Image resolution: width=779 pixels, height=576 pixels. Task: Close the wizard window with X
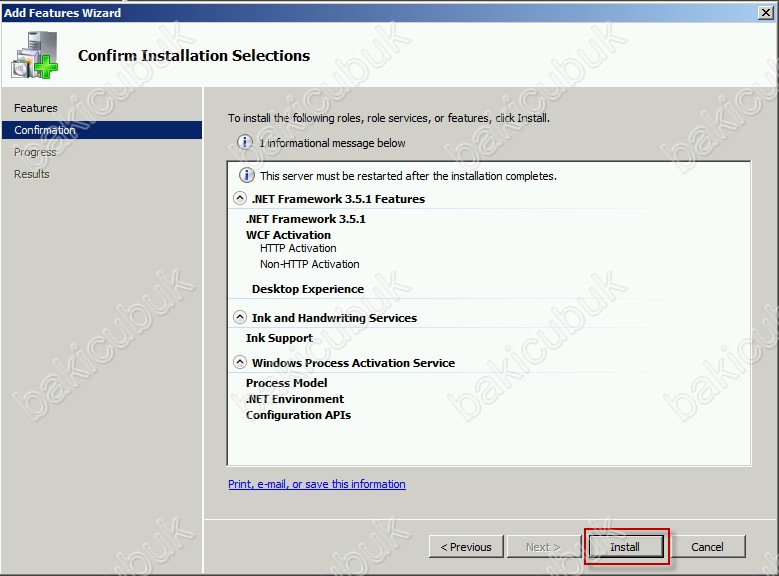click(767, 12)
